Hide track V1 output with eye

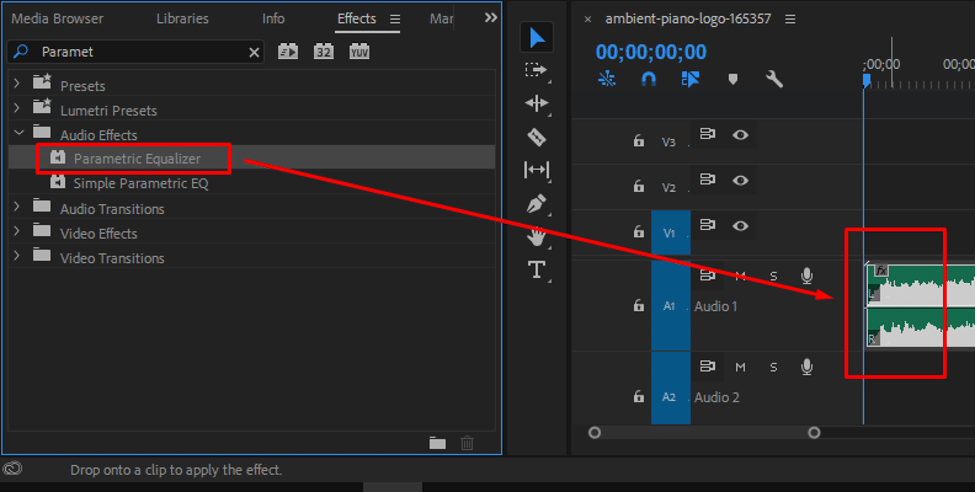[740, 226]
